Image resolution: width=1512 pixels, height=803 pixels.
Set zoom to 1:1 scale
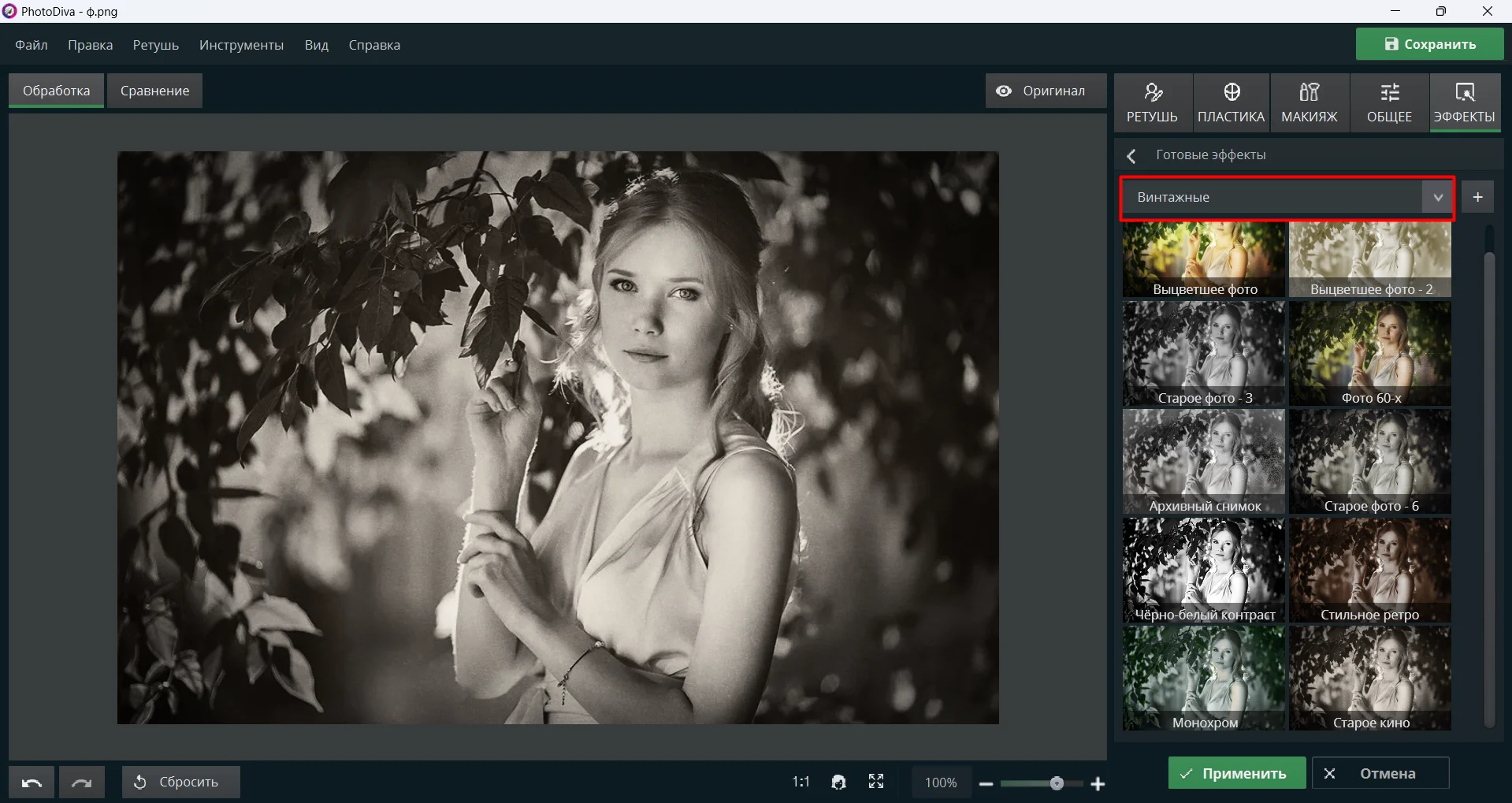click(x=801, y=782)
